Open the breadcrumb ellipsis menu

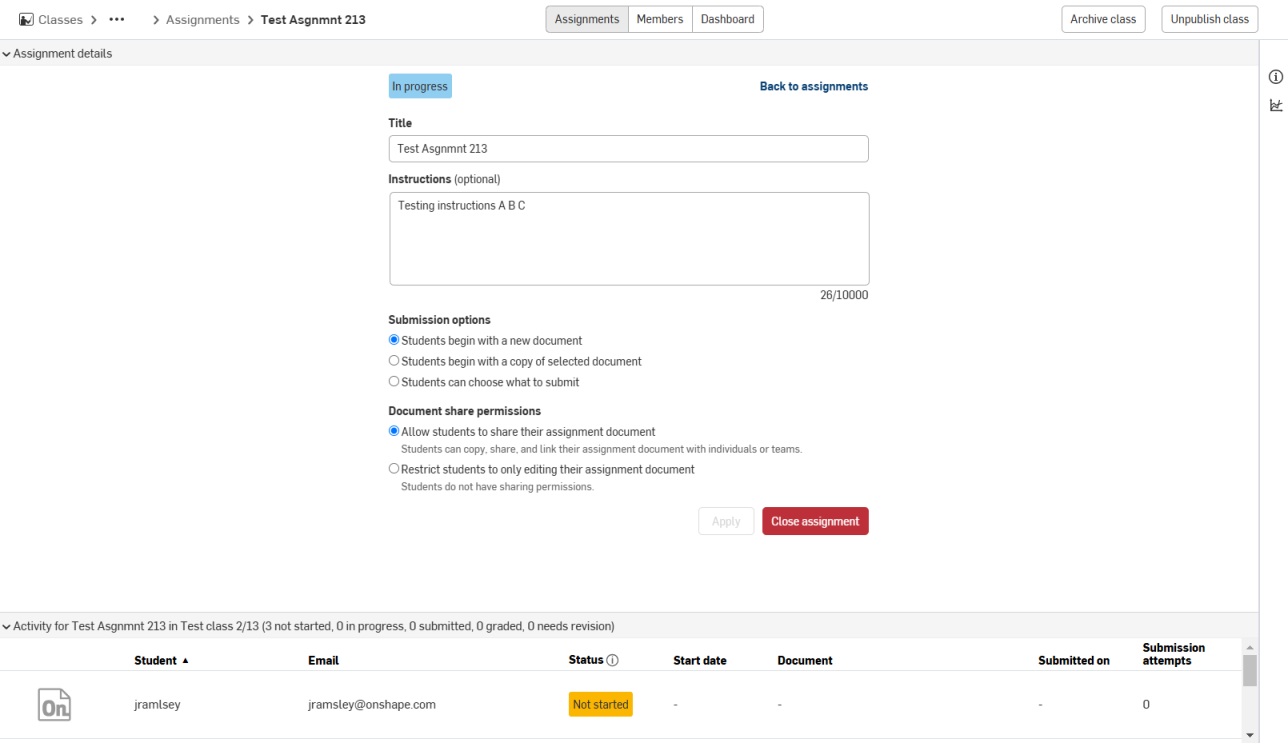[x=117, y=20]
